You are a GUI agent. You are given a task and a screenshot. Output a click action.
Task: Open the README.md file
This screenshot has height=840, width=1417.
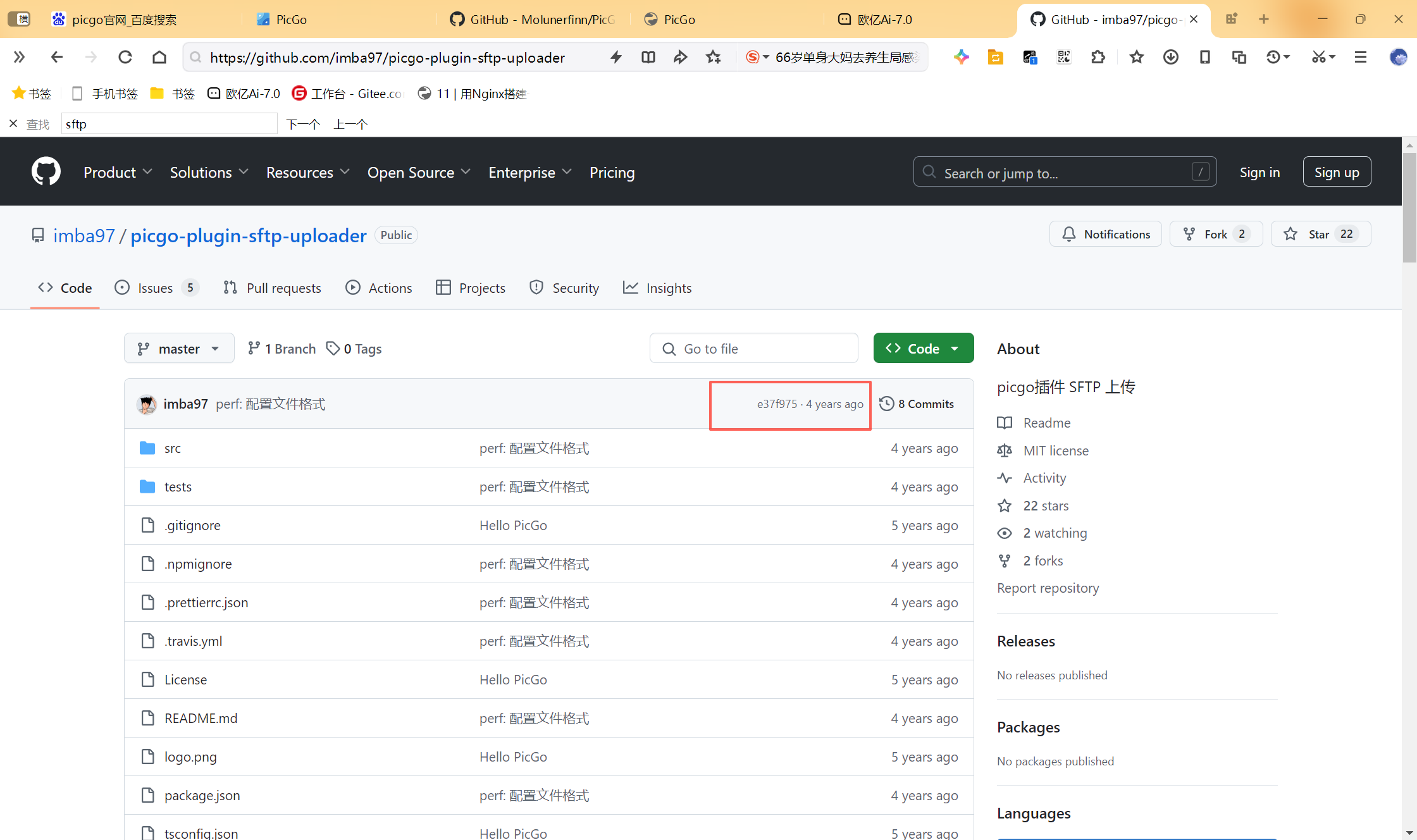[201, 718]
